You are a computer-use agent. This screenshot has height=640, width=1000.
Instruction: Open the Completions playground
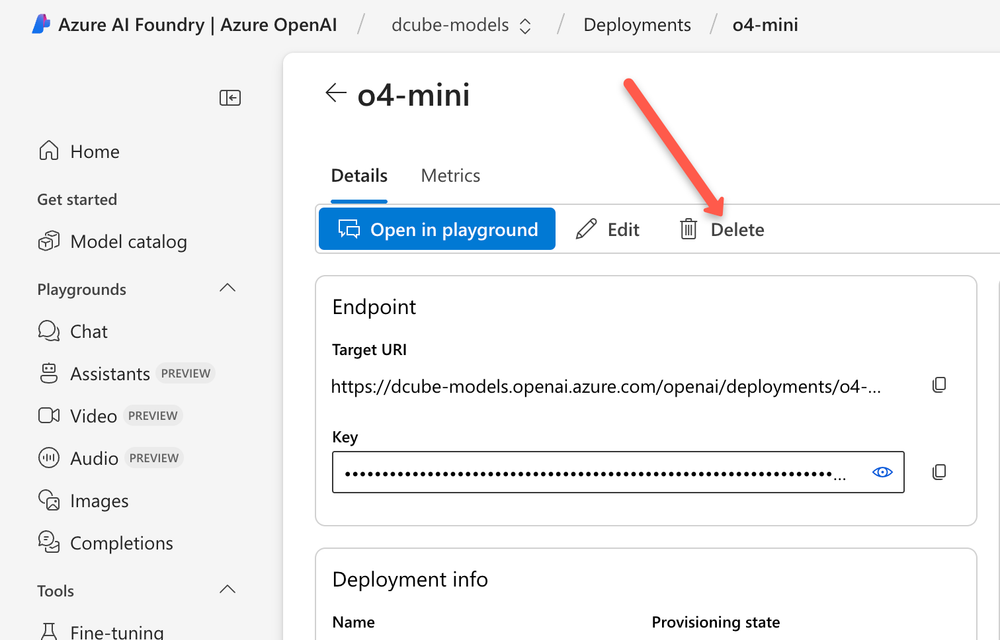click(119, 542)
